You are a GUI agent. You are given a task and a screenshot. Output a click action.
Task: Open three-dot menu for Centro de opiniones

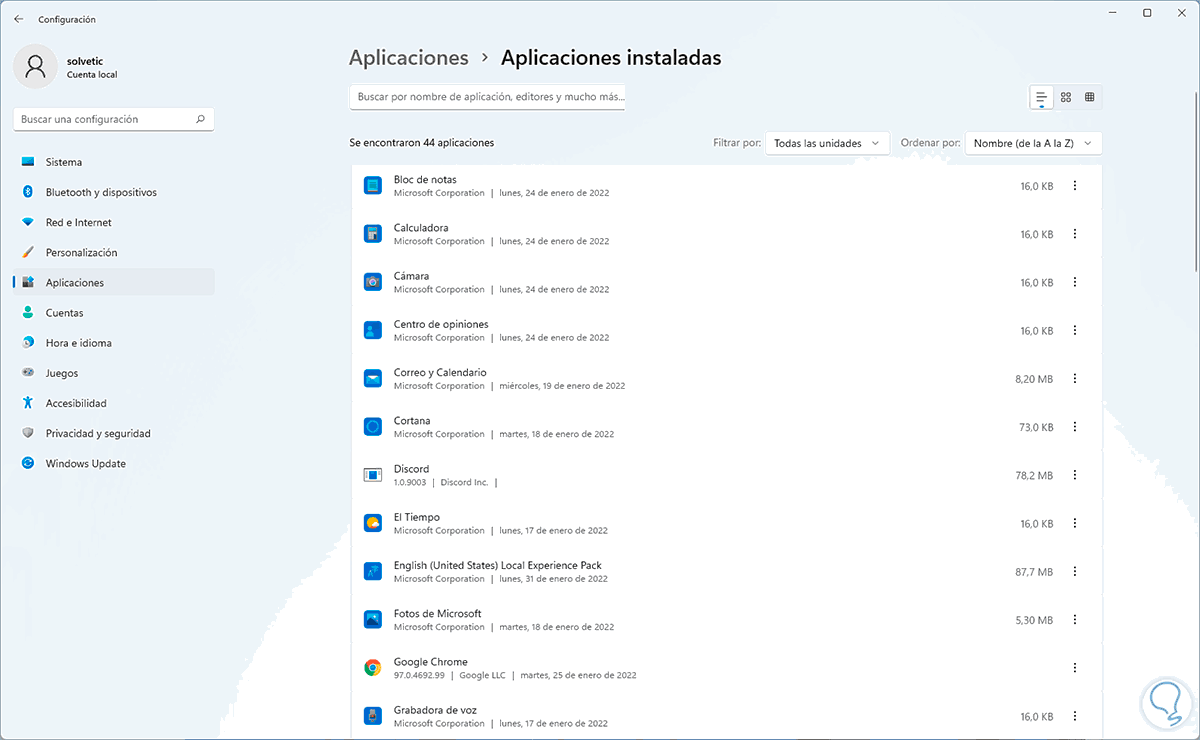point(1075,330)
